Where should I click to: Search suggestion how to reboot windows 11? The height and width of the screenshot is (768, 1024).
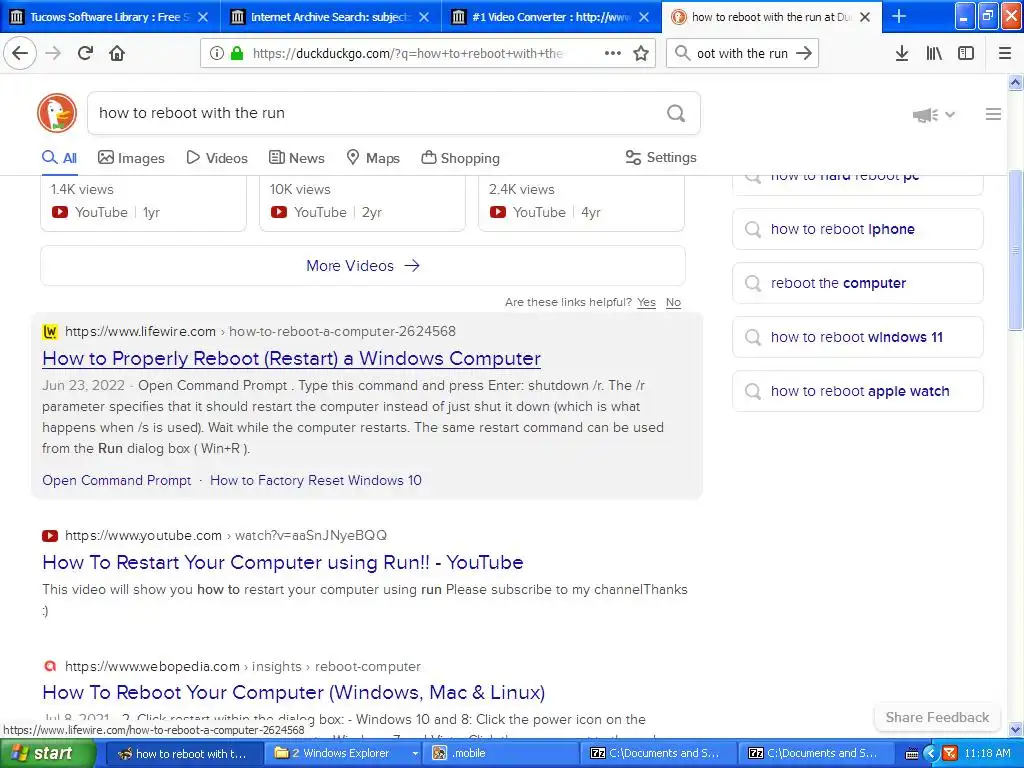coord(857,338)
